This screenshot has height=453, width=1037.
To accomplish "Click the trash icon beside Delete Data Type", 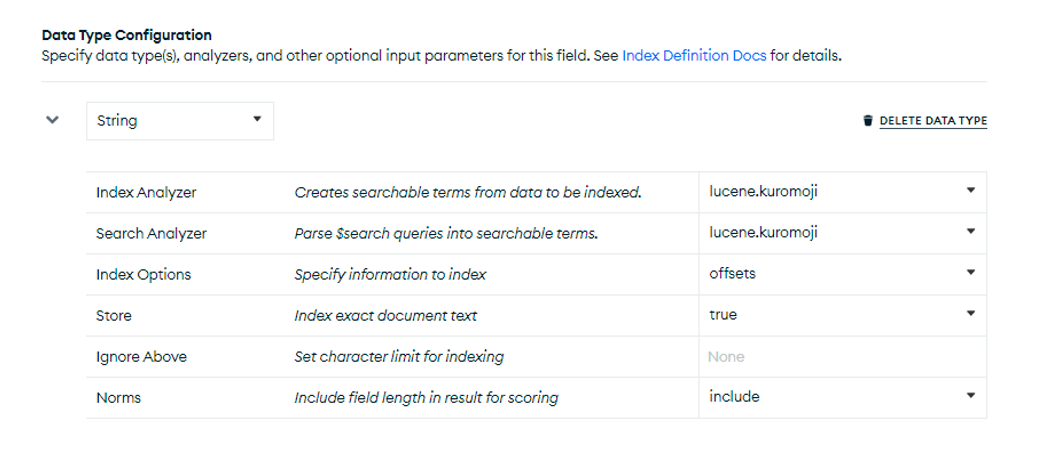I will 868,121.
